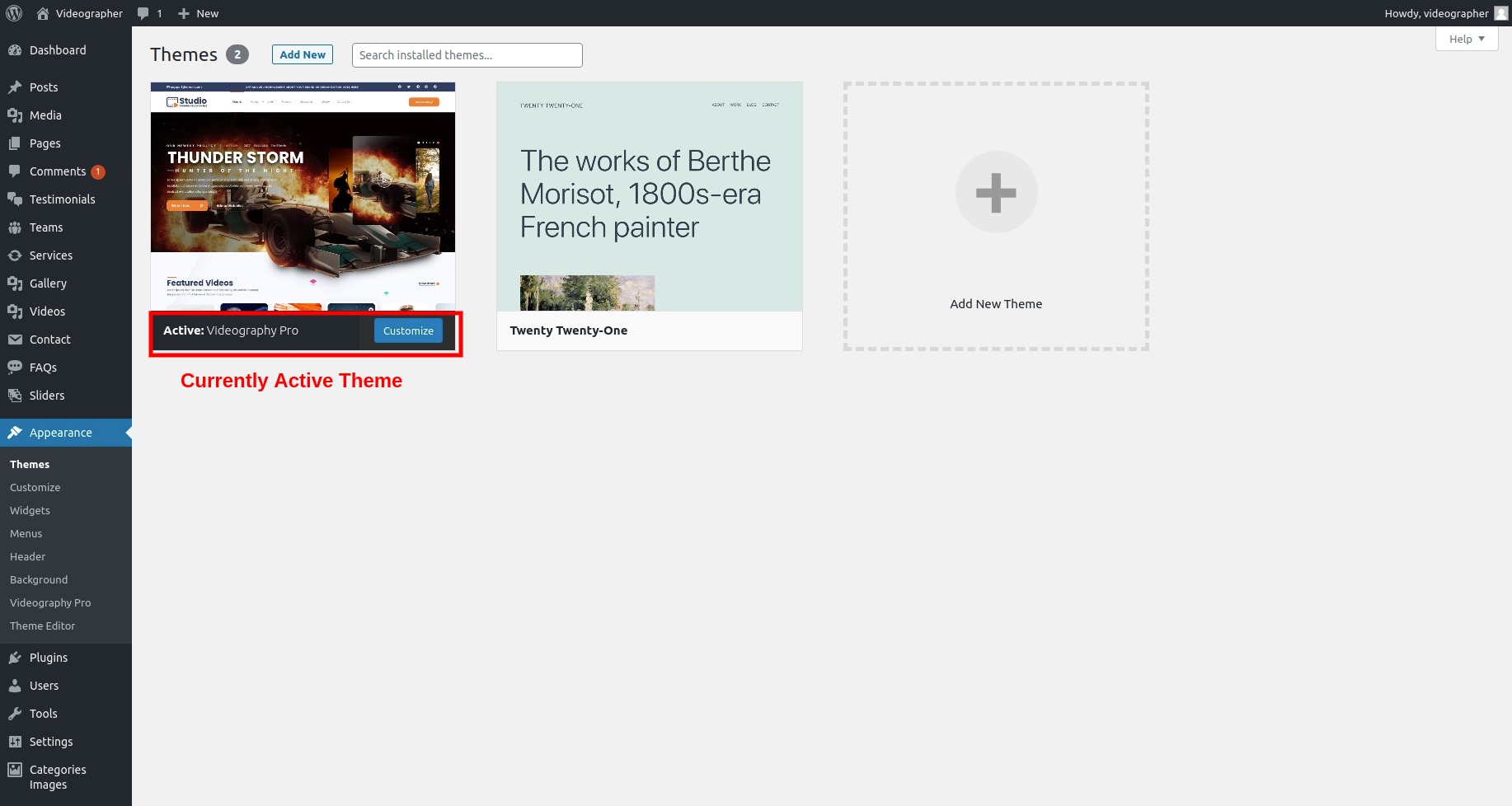This screenshot has width=1512, height=806.
Task: Expand the Help dropdown tab
Action: (x=1467, y=39)
